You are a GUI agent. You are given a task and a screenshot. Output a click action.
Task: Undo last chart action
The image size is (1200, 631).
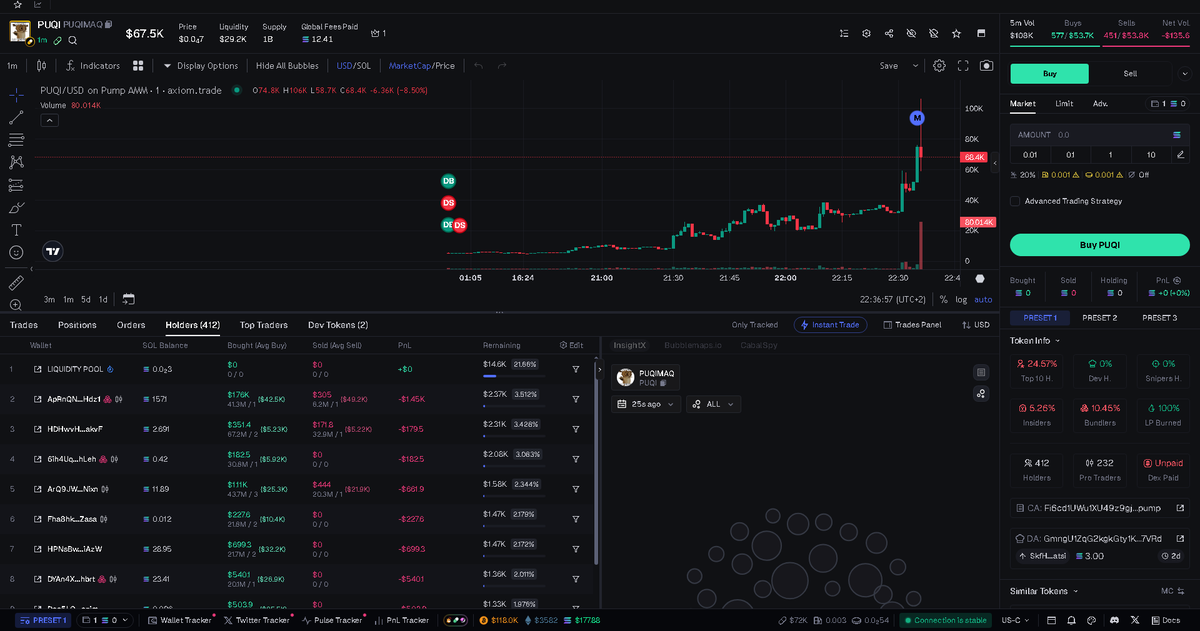point(478,66)
